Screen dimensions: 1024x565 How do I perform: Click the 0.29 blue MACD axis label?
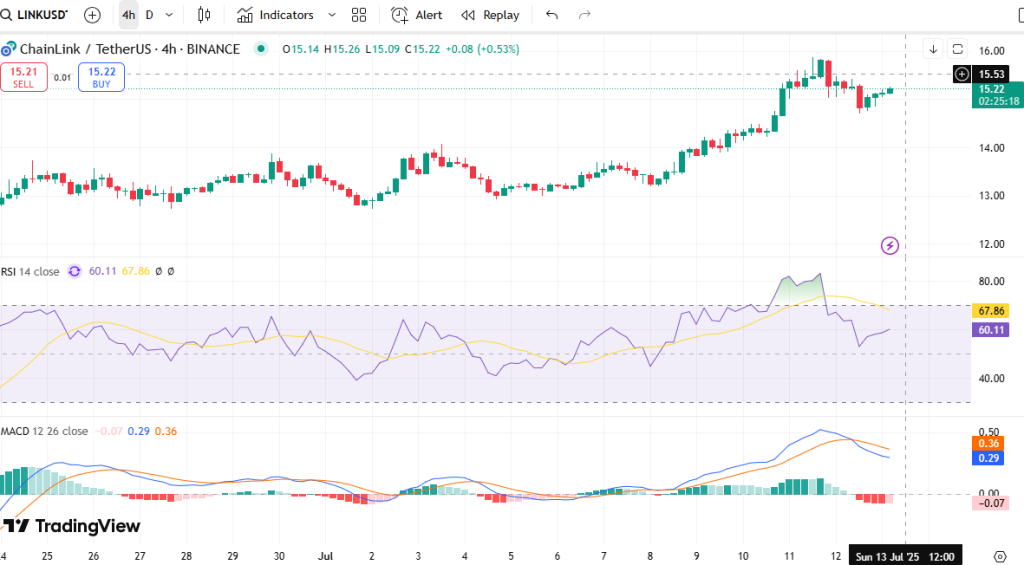point(987,458)
